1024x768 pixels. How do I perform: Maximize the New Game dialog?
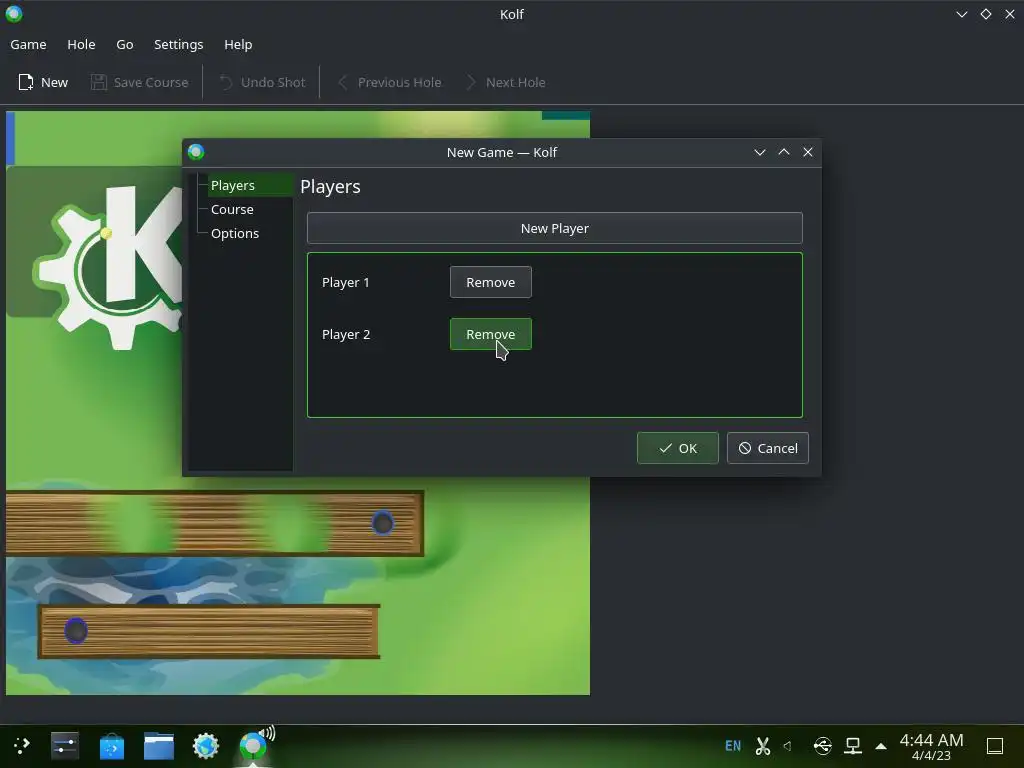pos(784,152)
